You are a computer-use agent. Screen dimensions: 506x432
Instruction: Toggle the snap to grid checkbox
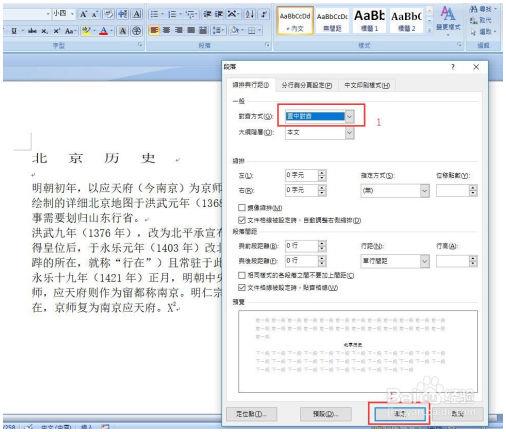tap(242, 287)
